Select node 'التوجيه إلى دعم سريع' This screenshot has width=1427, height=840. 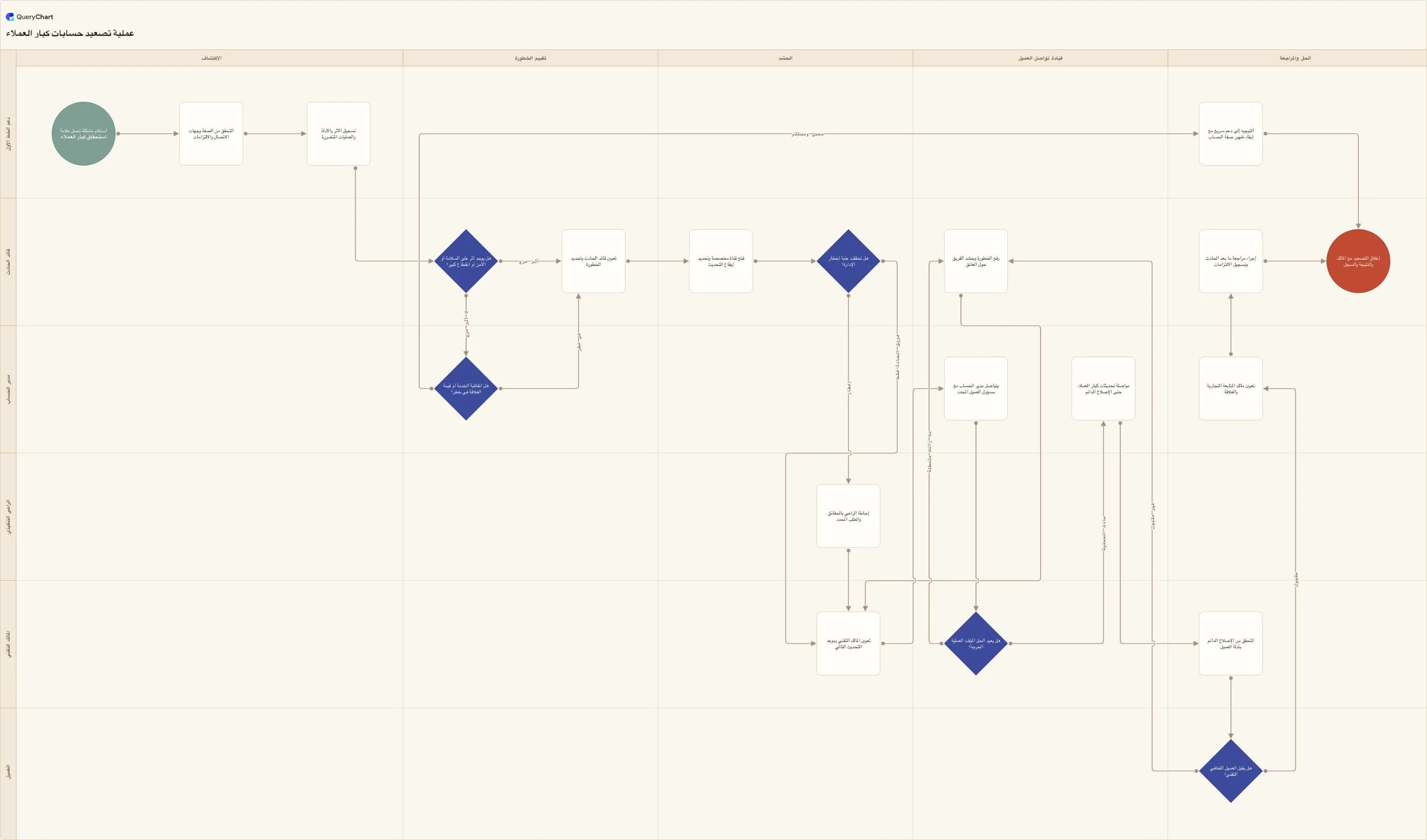pos(1231,134)
